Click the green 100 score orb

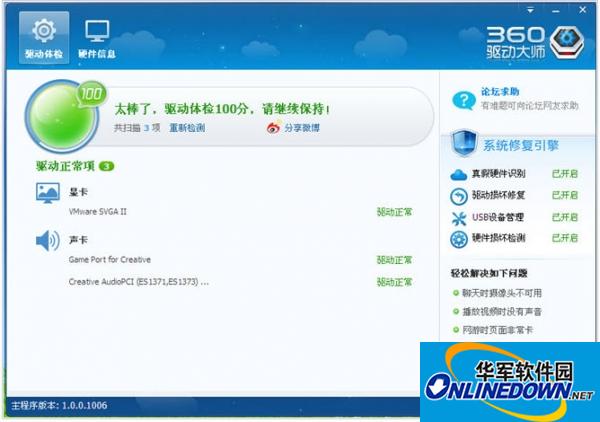(x=63, y=116)
